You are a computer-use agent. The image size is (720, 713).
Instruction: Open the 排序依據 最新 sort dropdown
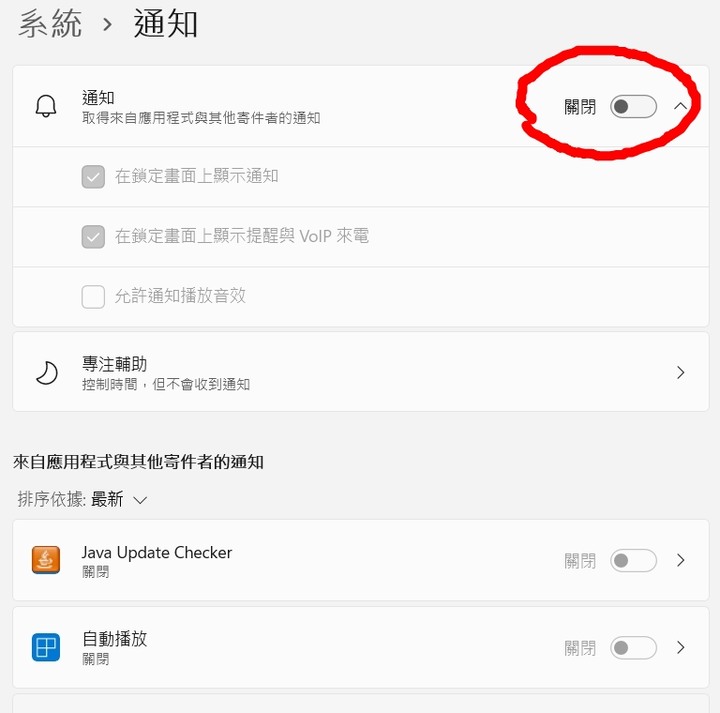click(x=82, y=500)
